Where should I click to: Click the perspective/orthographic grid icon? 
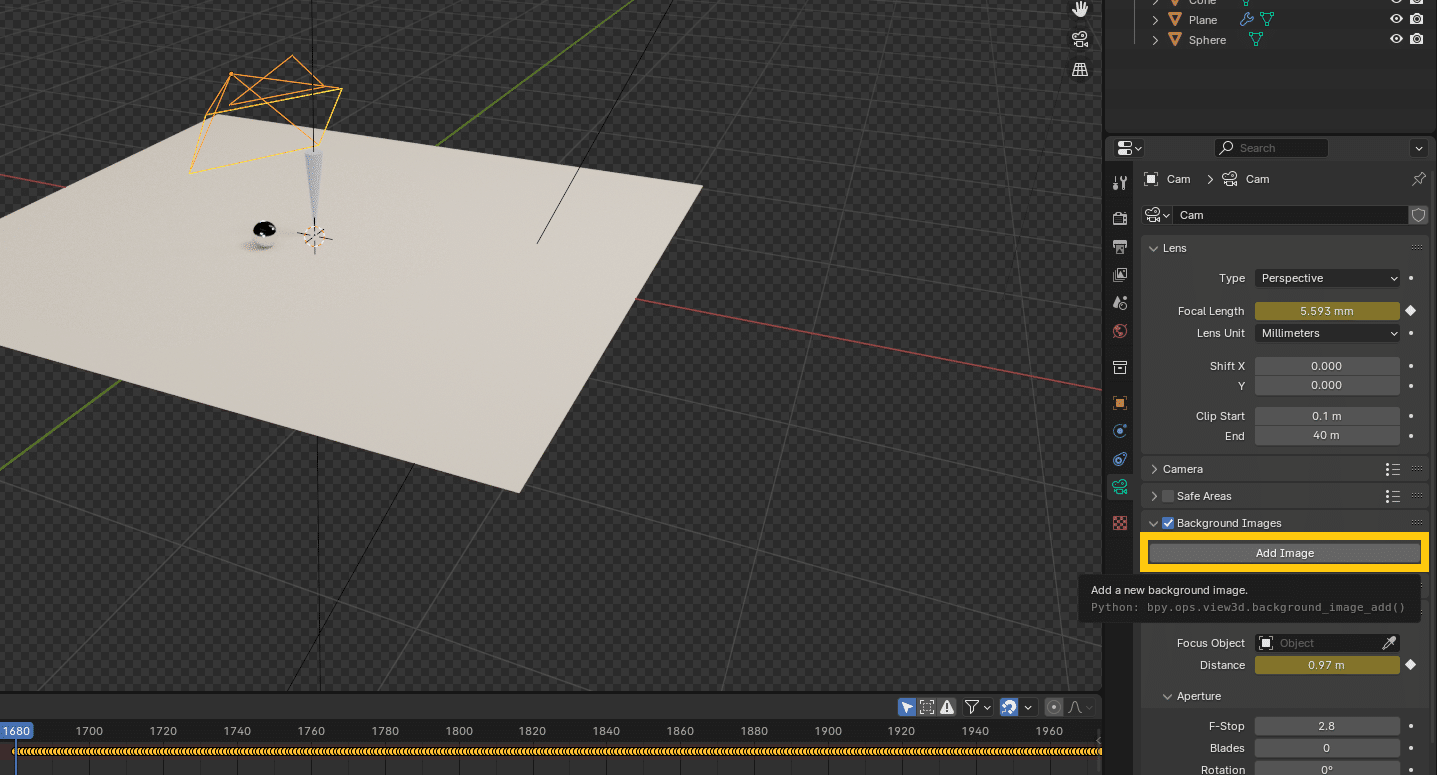point(1079,69)
